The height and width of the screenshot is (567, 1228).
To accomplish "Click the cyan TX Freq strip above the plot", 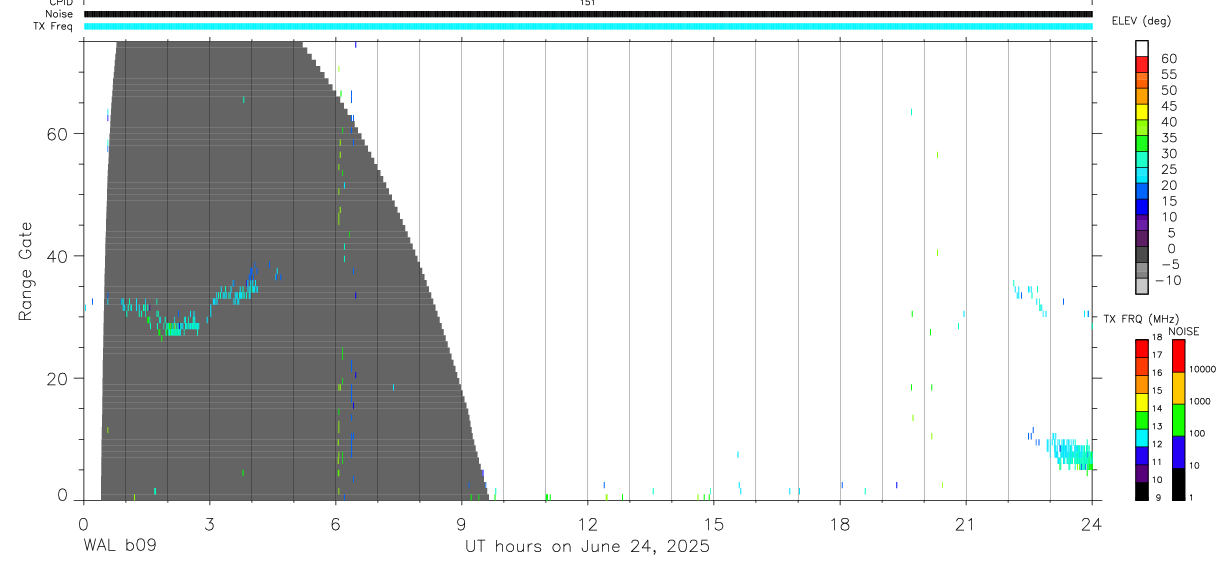I will [x=588, y=26].
